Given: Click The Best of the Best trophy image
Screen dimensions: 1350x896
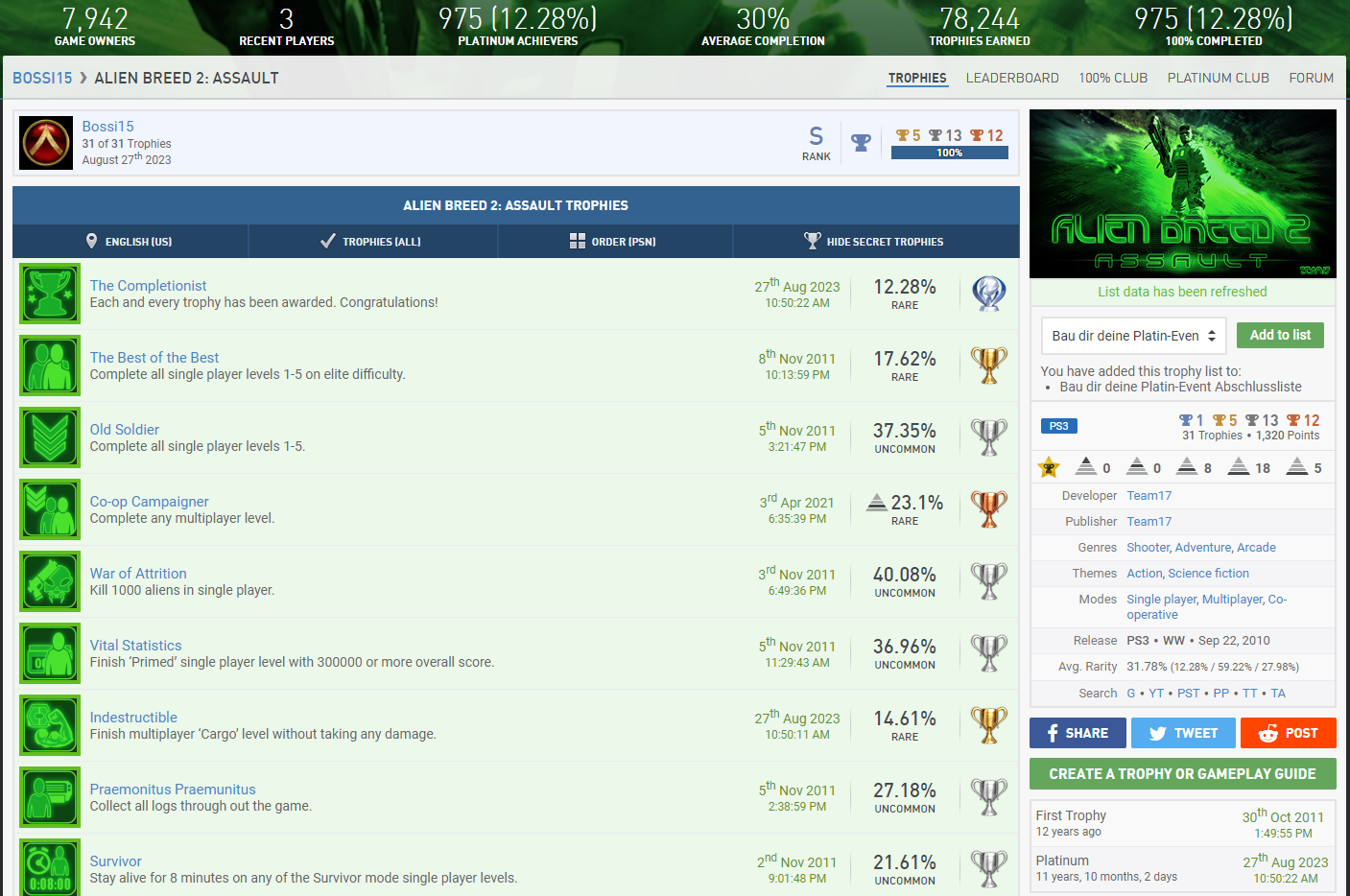Looking at the screenshot, I should [x=50, y=365].
